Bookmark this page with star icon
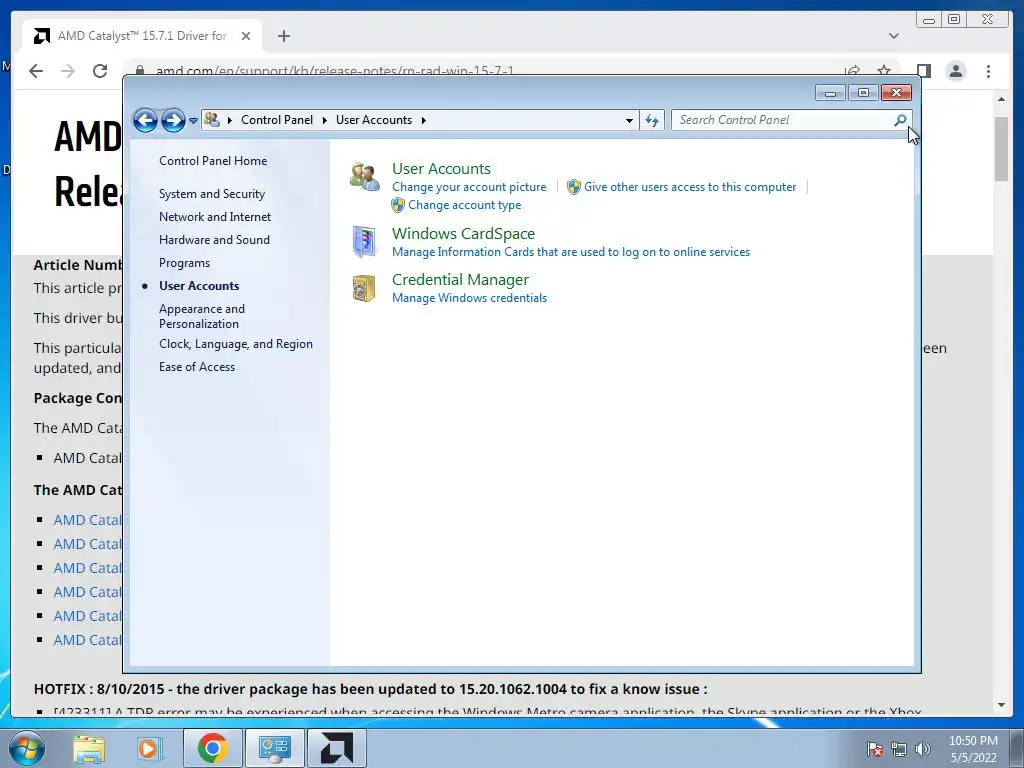The height and width of the screenshot is (768, 1024). point(884,71)
